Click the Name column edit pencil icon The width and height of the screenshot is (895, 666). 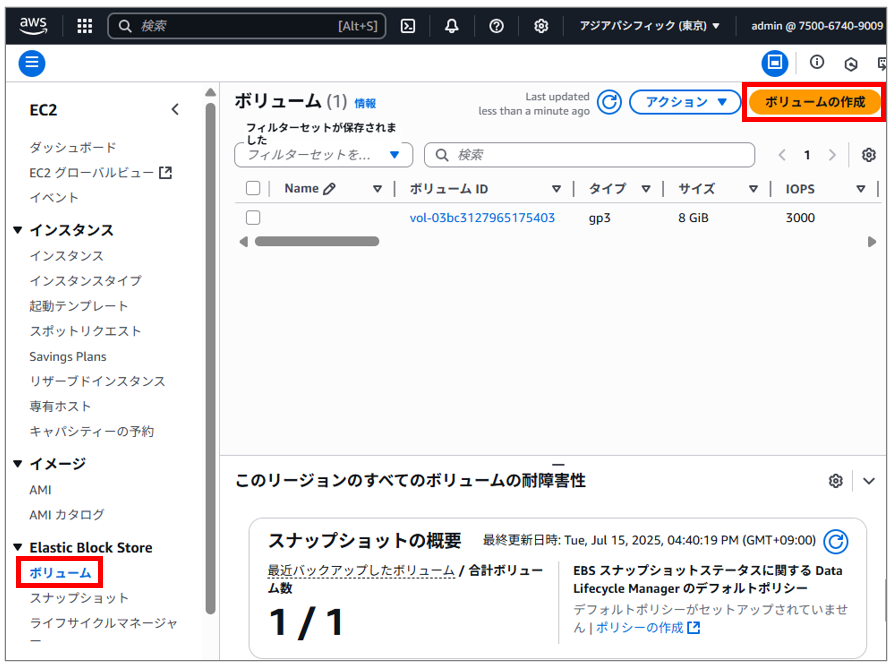329,188
